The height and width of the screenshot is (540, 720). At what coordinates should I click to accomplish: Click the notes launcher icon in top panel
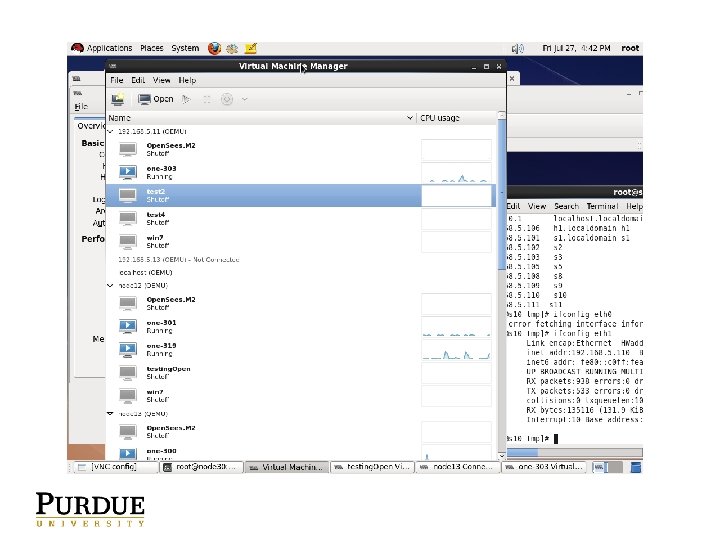point(251,48)
